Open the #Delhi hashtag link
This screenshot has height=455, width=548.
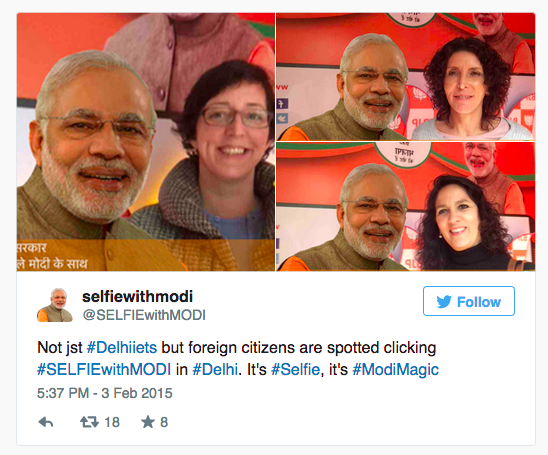coord(215,369)
